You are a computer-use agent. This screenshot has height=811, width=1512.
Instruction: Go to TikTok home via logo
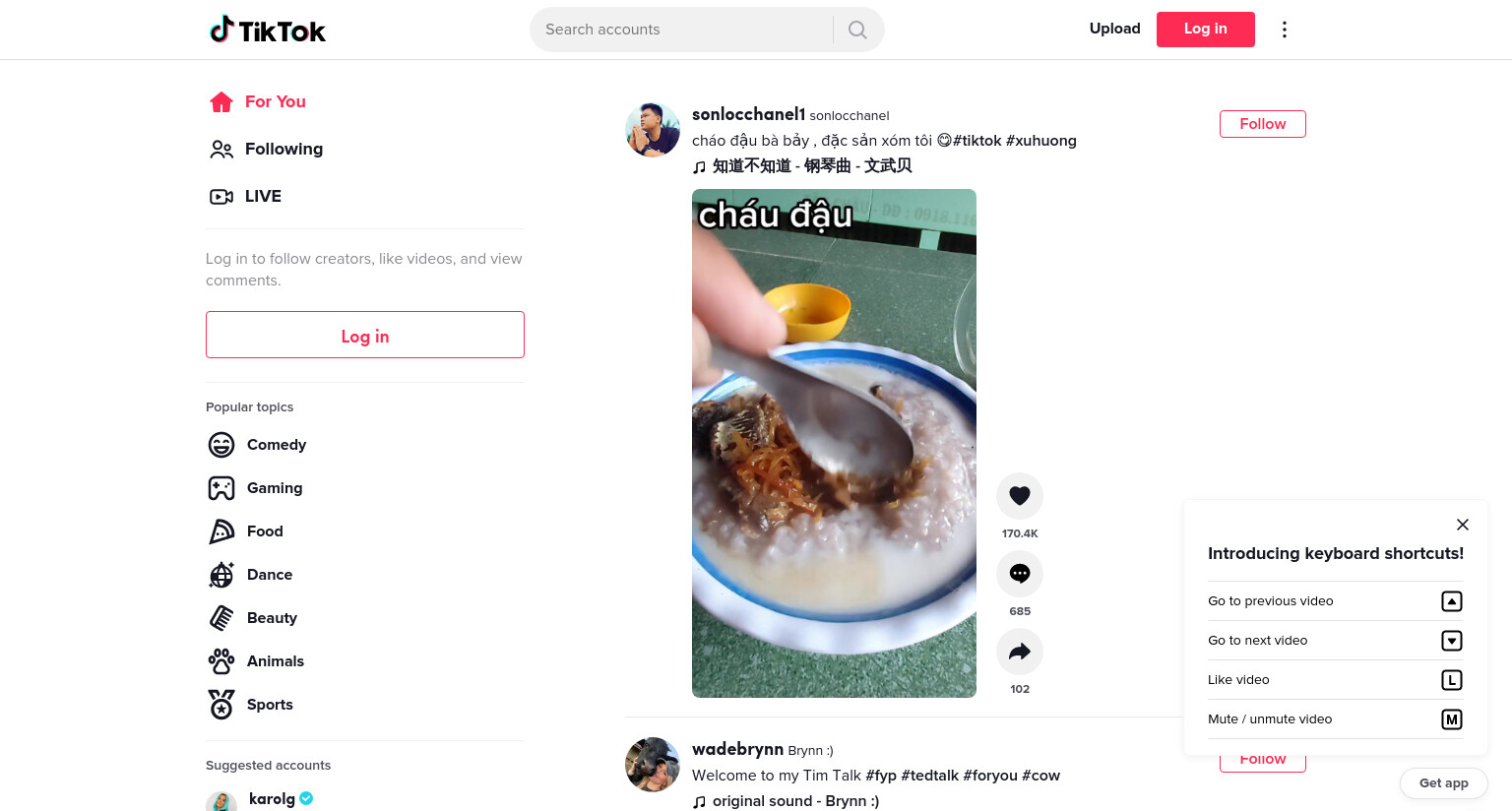268,31
